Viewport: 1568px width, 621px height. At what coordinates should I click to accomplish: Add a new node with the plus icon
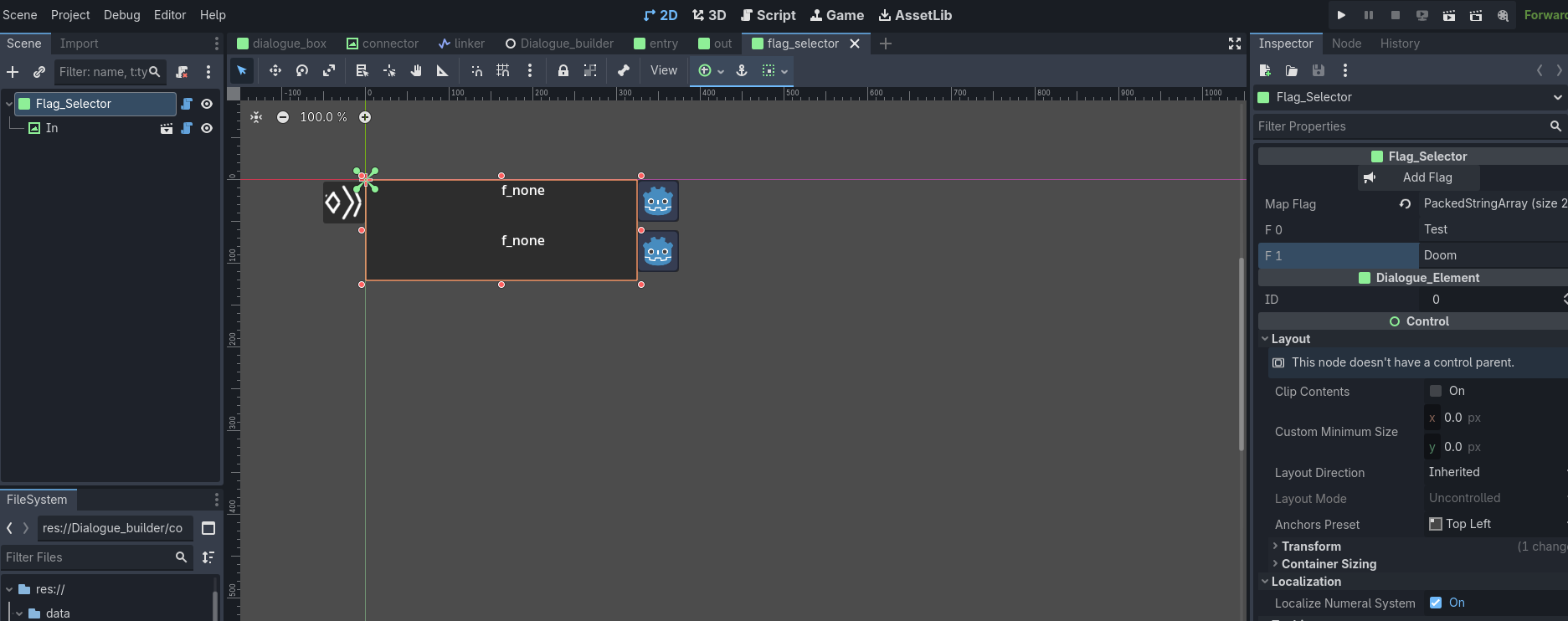pyautogui.click(x=13, y=72)
